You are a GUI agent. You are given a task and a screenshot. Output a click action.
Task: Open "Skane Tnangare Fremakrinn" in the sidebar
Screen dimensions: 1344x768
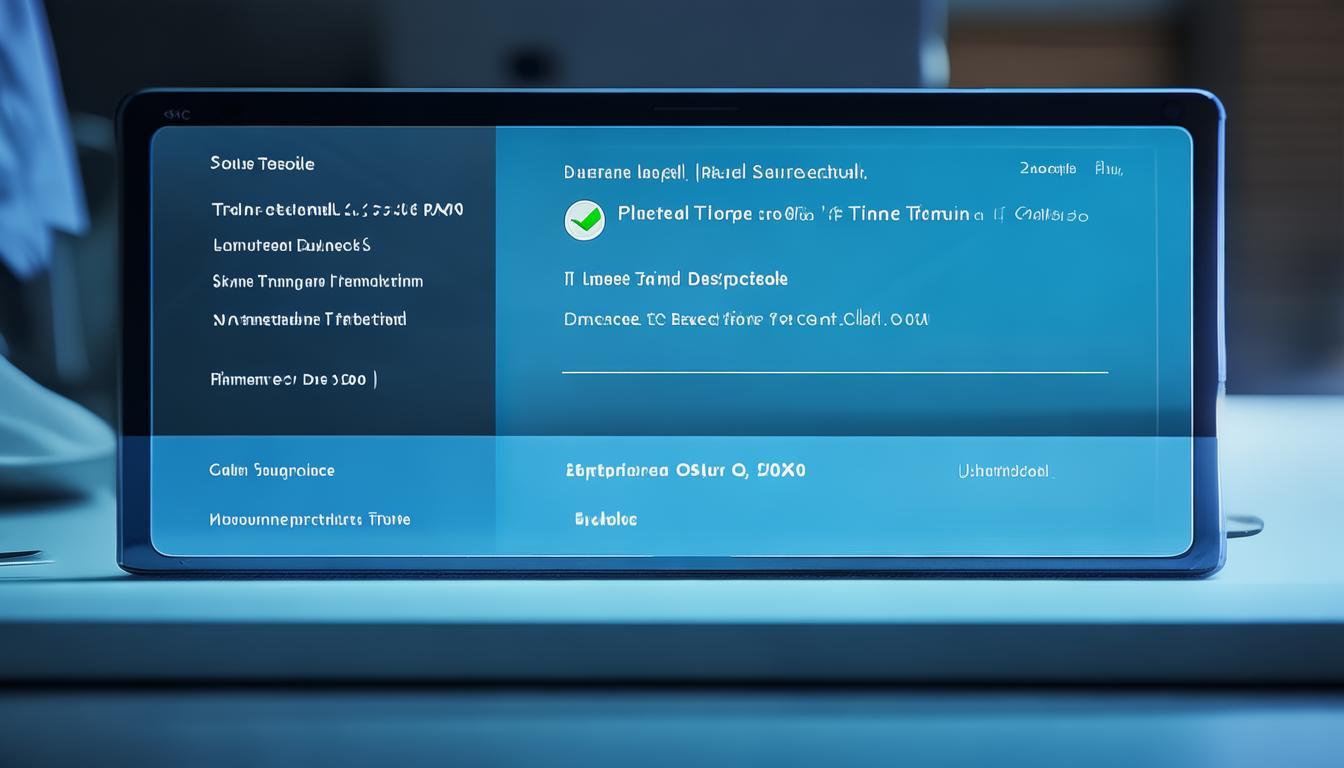[317, 282]
